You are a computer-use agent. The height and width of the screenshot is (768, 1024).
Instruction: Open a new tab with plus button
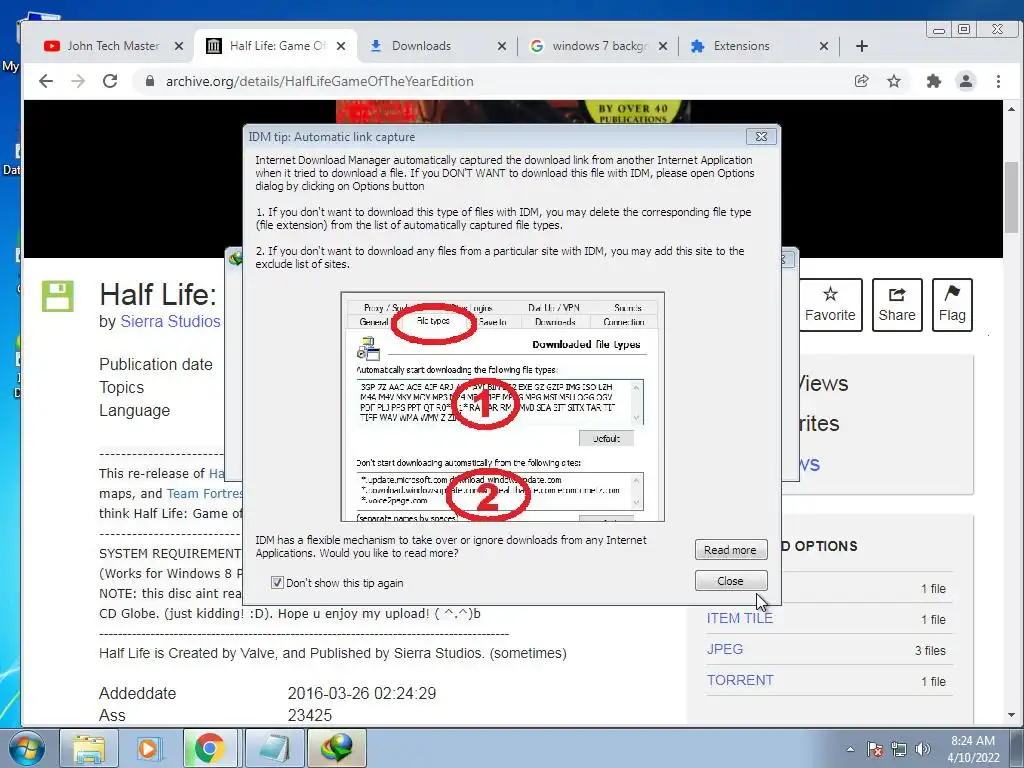pos(862,46)
